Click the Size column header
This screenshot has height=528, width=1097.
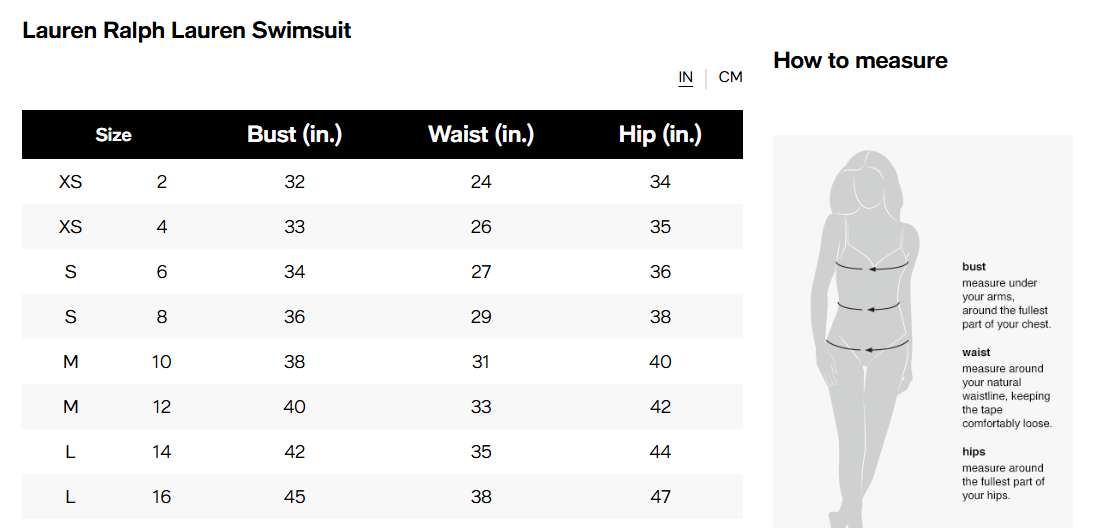pyautogui.click(x=113, y=135)
